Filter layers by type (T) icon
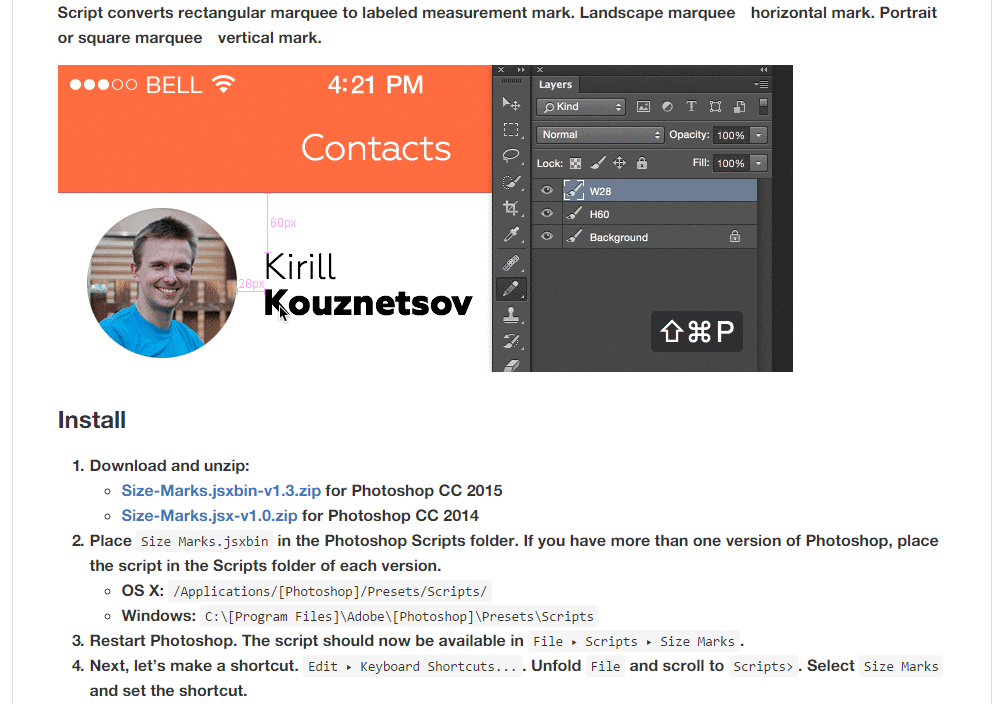The height and width of the screenshot is (704, 1004). click(691, 107)
